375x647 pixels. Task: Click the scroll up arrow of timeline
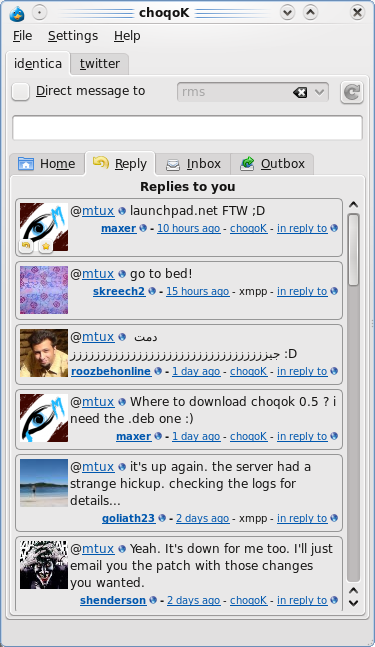[x=353, y=205]
